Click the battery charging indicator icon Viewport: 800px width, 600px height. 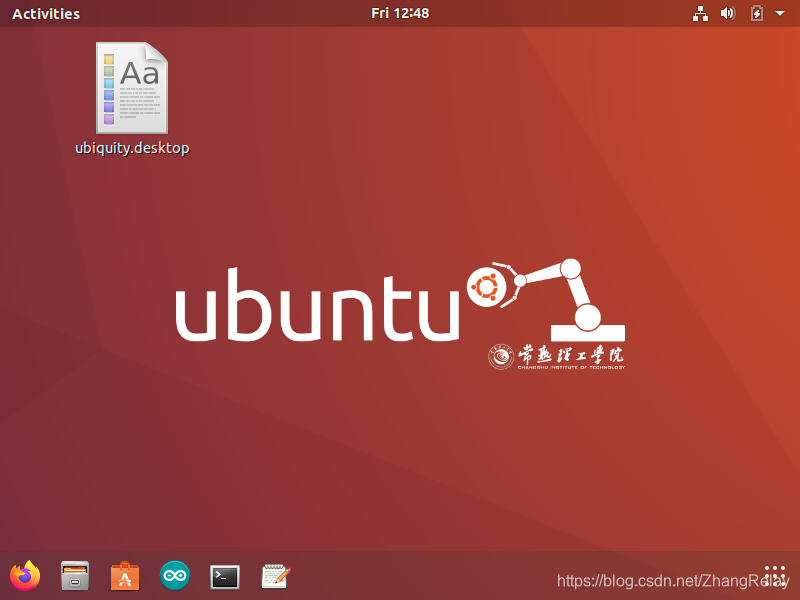757,13
